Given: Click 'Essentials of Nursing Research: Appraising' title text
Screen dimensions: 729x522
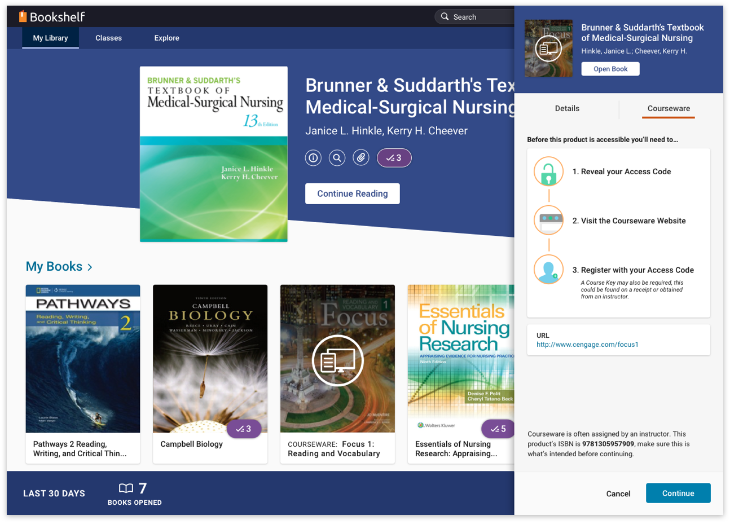Looking at the screenshot, I should (456, 449).
